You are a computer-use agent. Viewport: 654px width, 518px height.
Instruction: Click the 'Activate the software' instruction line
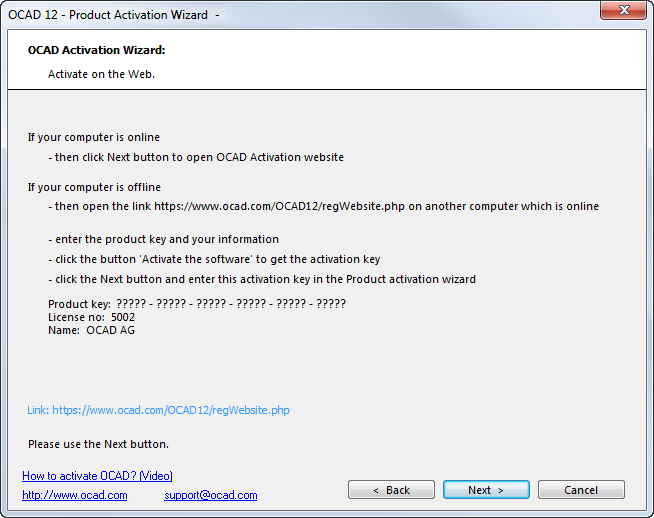pyautogui.click(x=214, y=259)
